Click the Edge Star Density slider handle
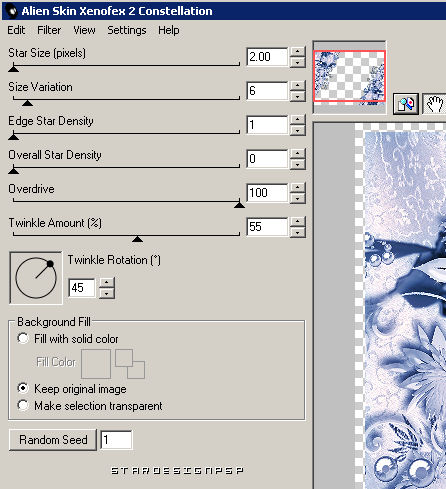This screenshot has height=489, width=446. (13, 137)
